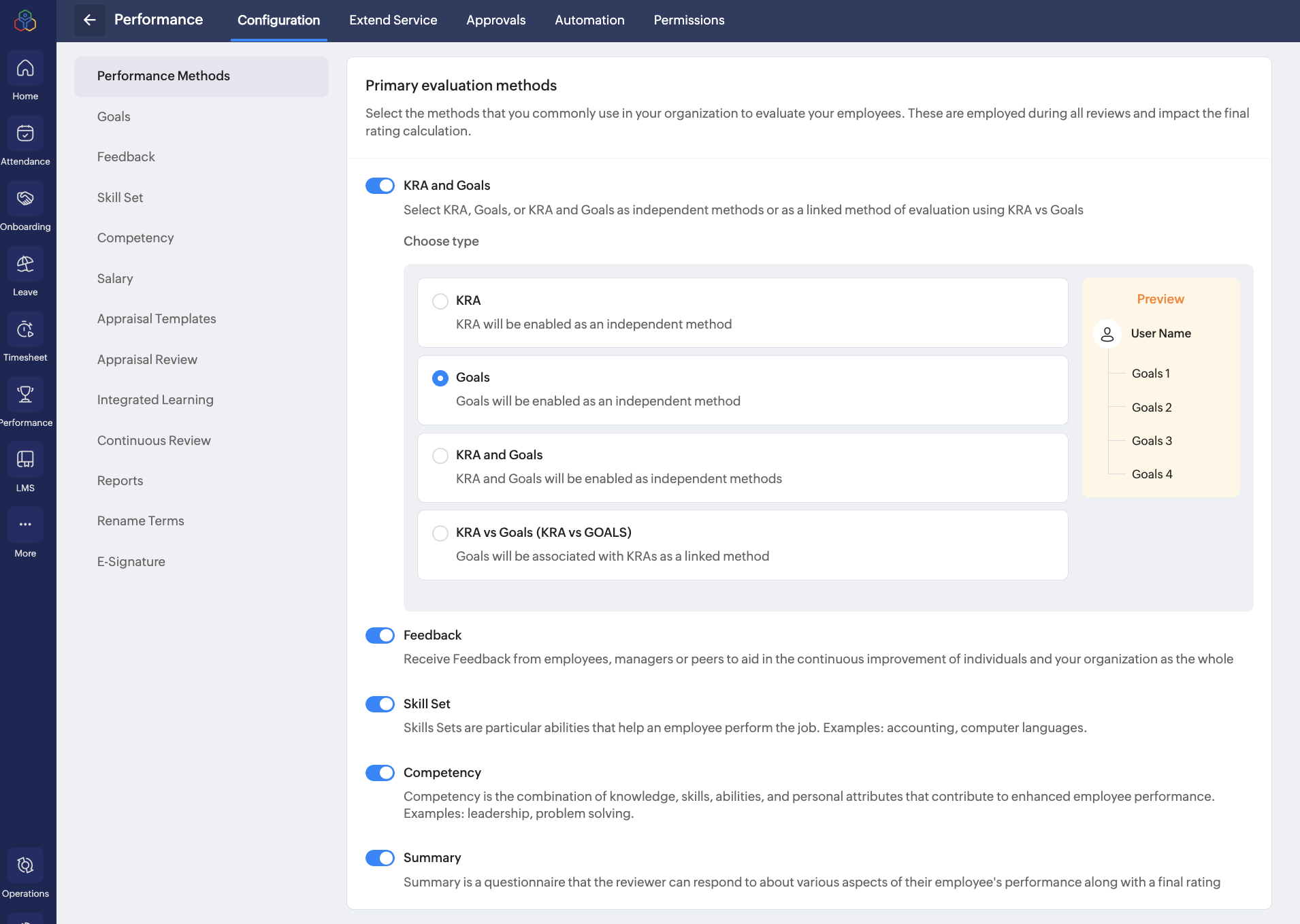Open the Automation tab
1300x924 pixels.
[589, 20]
